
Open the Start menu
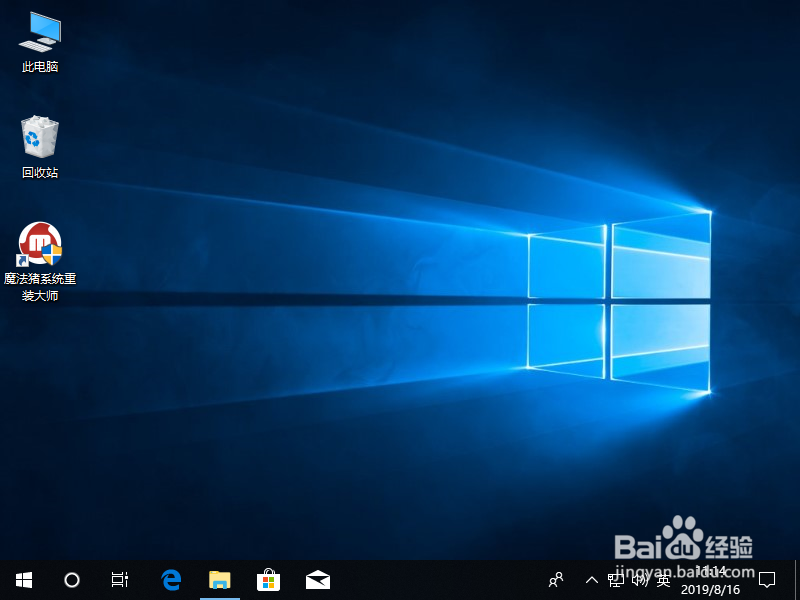click(x=24, y=580)
